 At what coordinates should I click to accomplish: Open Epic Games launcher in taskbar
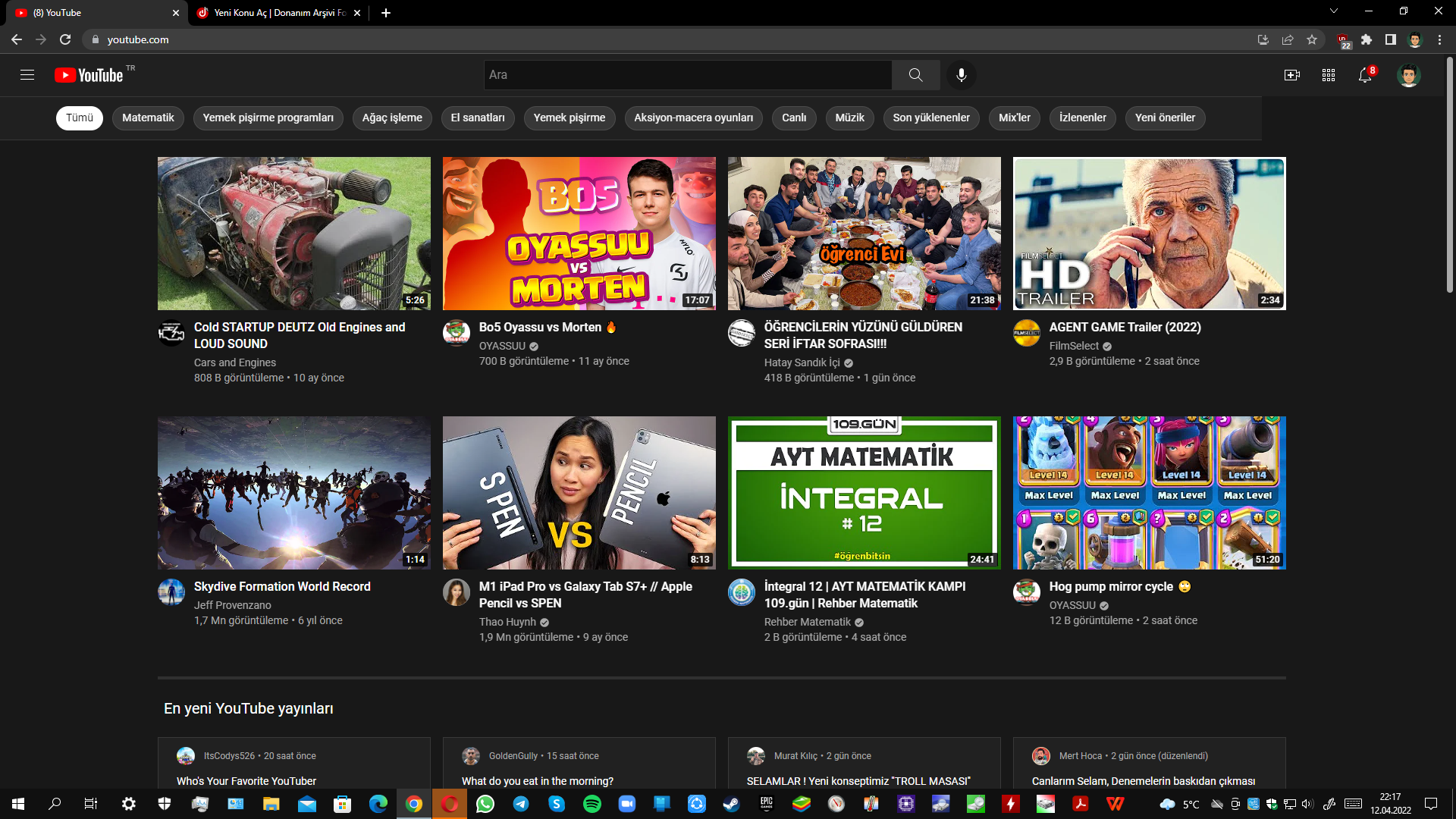(767, 804)
